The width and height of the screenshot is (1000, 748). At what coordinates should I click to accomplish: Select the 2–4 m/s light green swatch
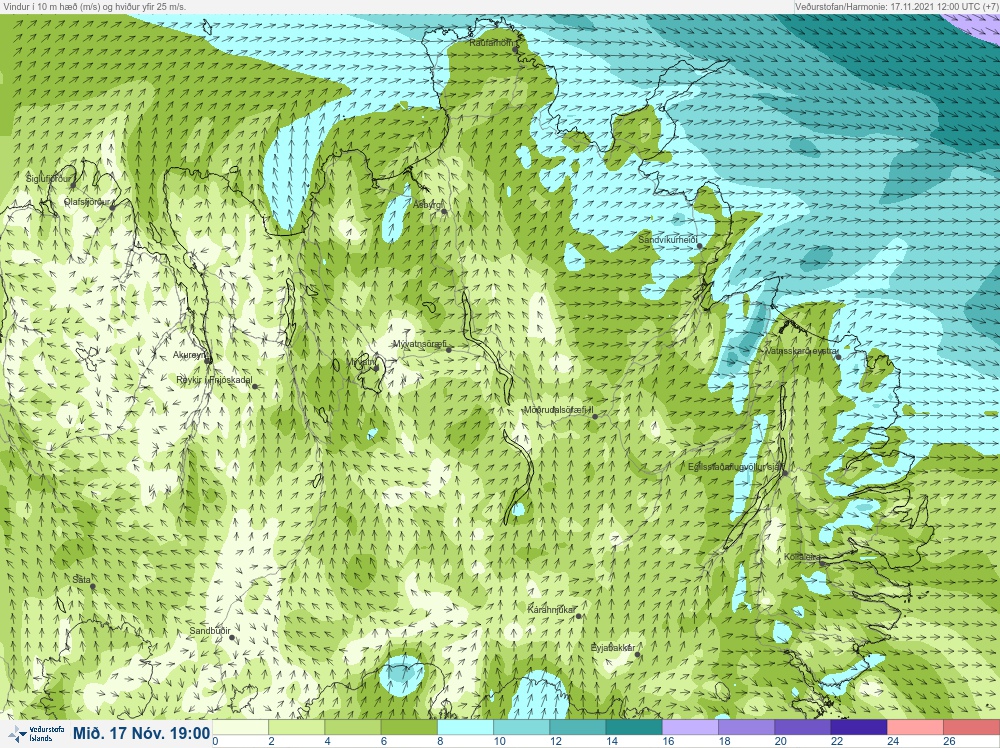(x=297, y=727)
